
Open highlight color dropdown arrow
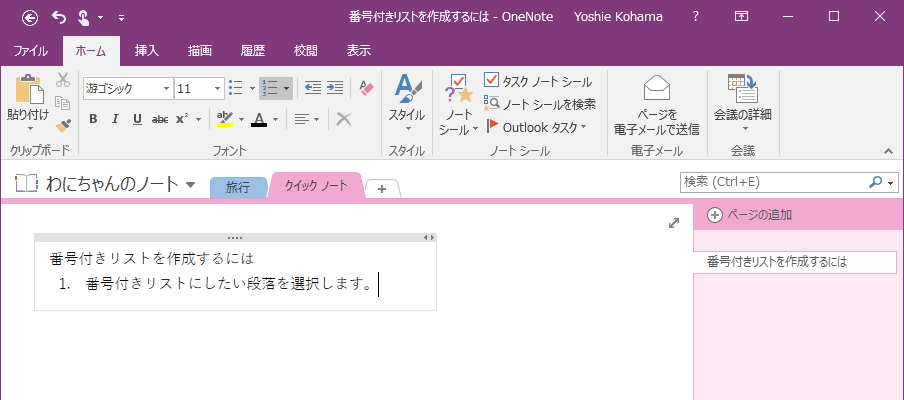coord(241,120)
